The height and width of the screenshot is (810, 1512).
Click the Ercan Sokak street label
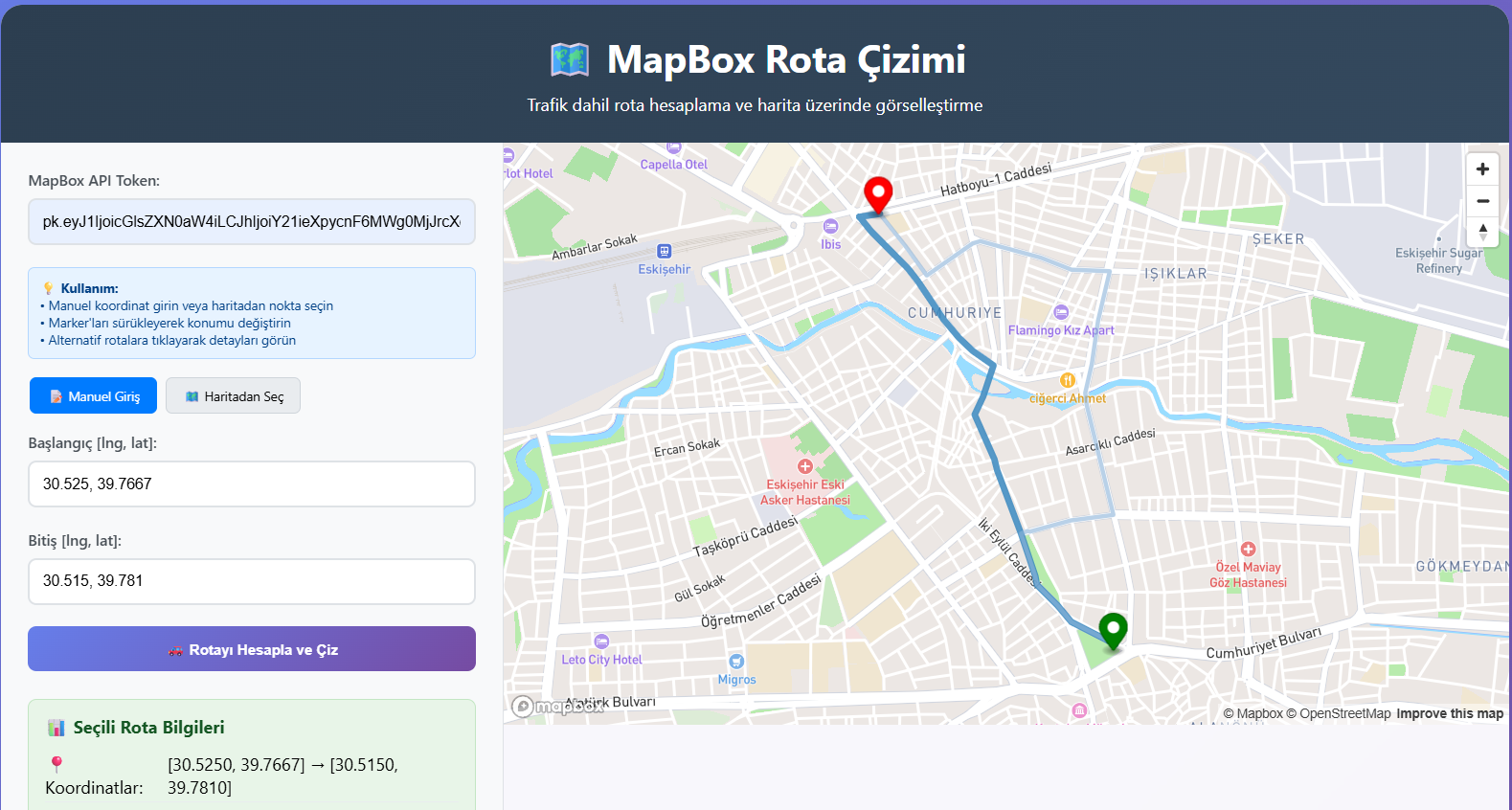click(687, 447)
